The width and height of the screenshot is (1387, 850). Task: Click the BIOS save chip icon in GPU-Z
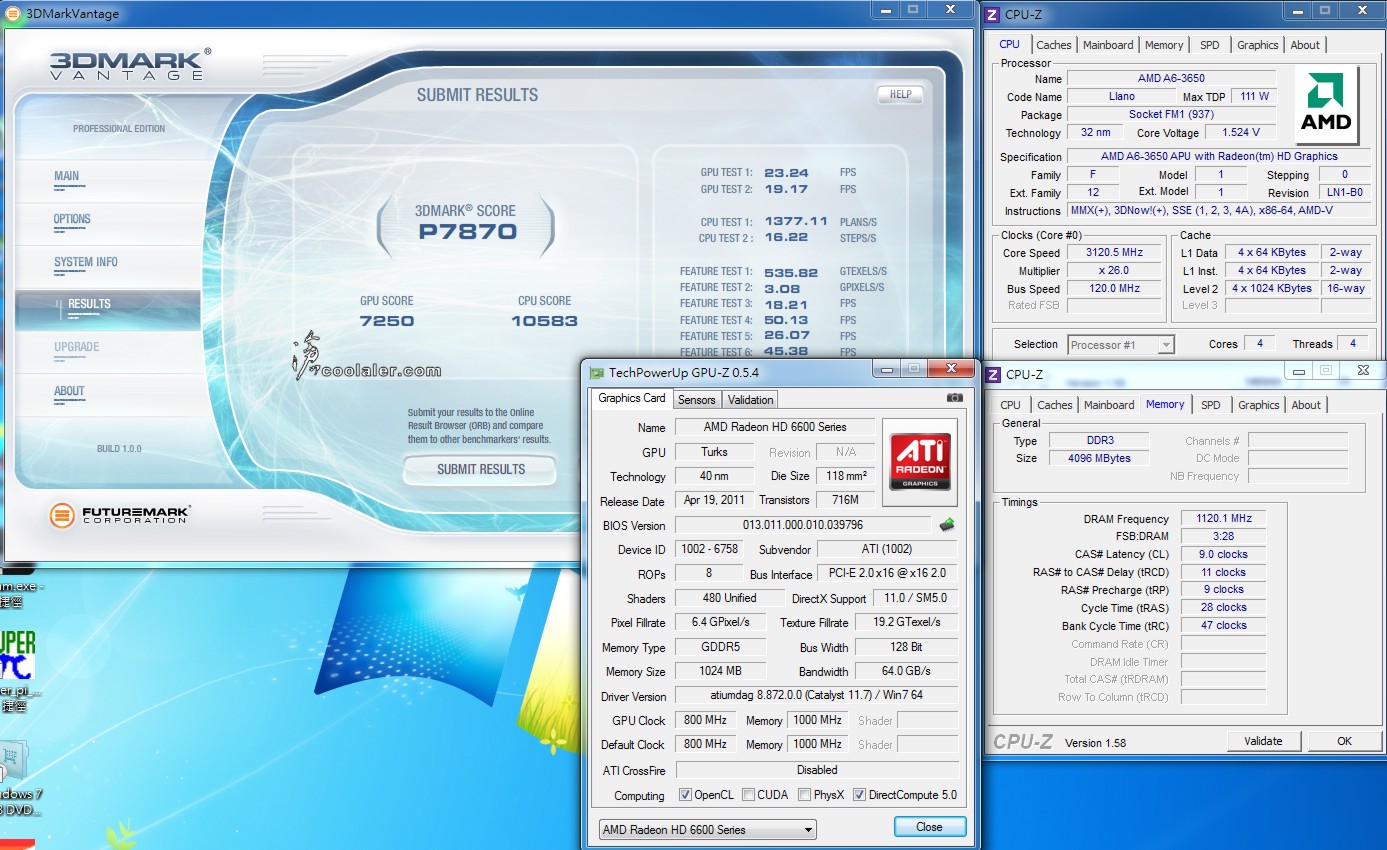(x=946, y=525)
